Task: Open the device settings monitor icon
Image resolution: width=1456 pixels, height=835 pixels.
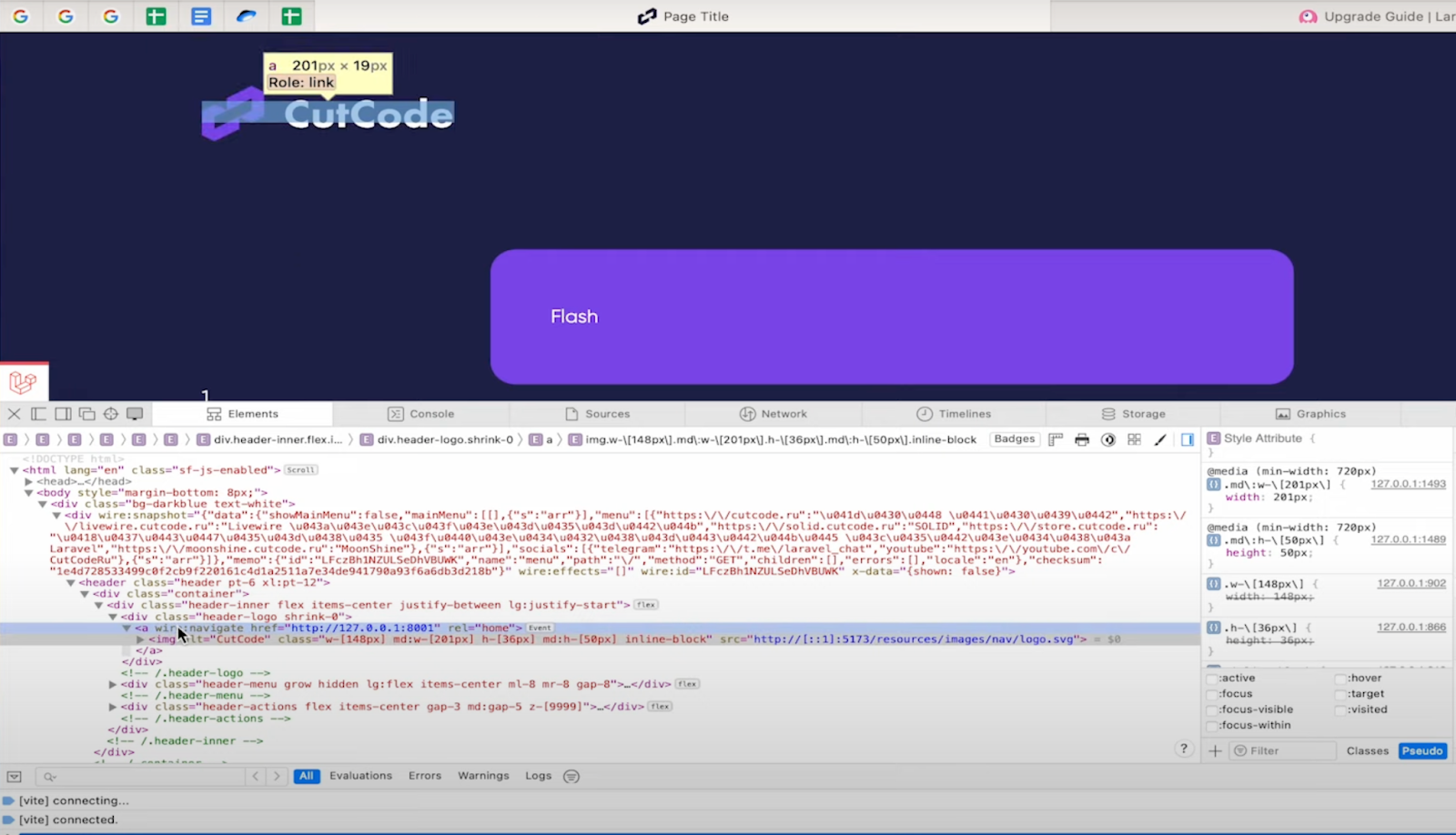Action: pos(135,414)
